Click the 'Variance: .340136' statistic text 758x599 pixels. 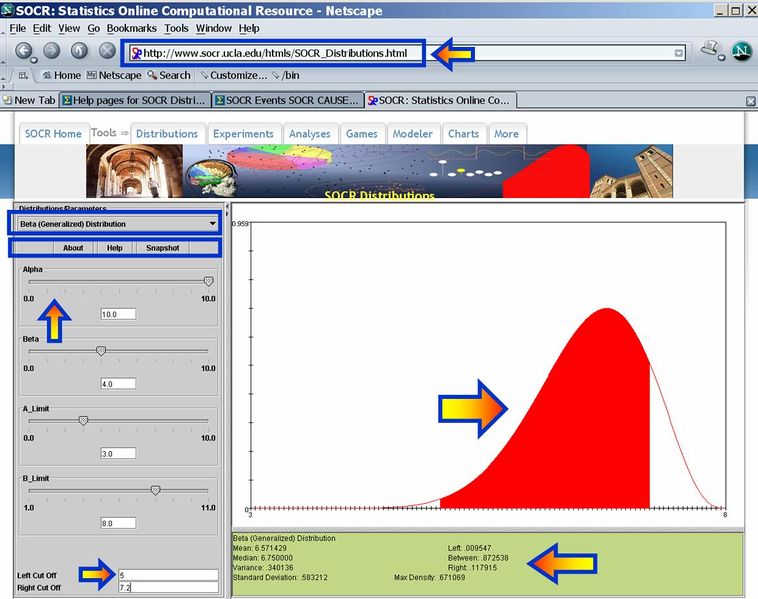tap(263, 568)
